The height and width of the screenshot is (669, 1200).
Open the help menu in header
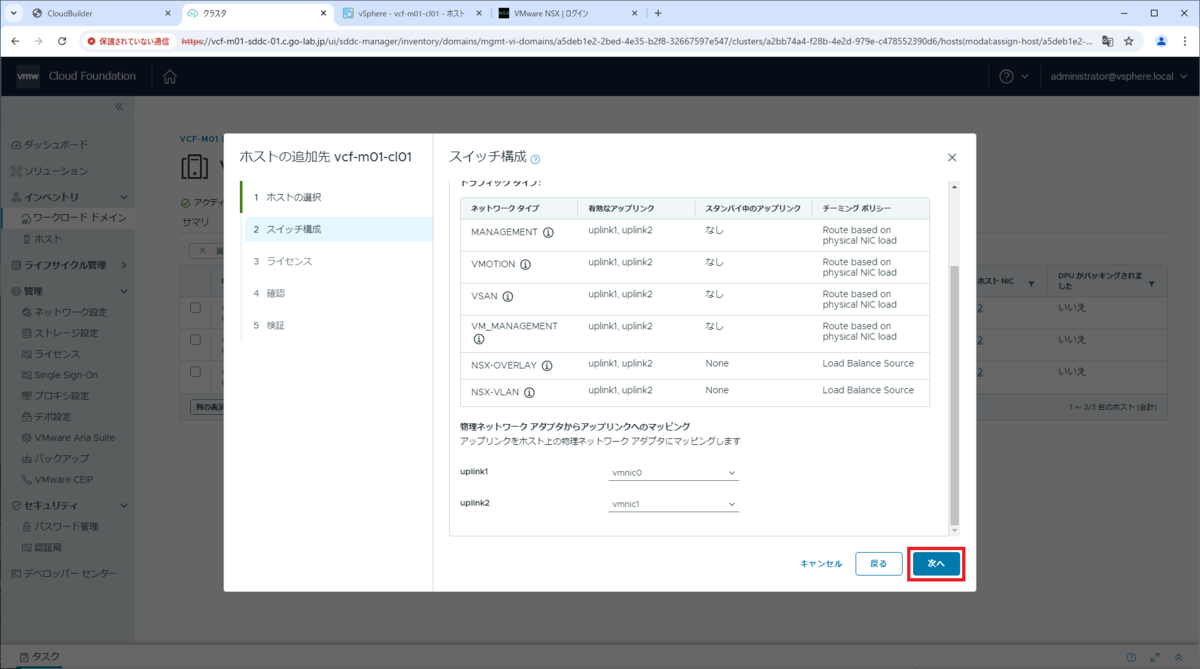(1014, 77)
